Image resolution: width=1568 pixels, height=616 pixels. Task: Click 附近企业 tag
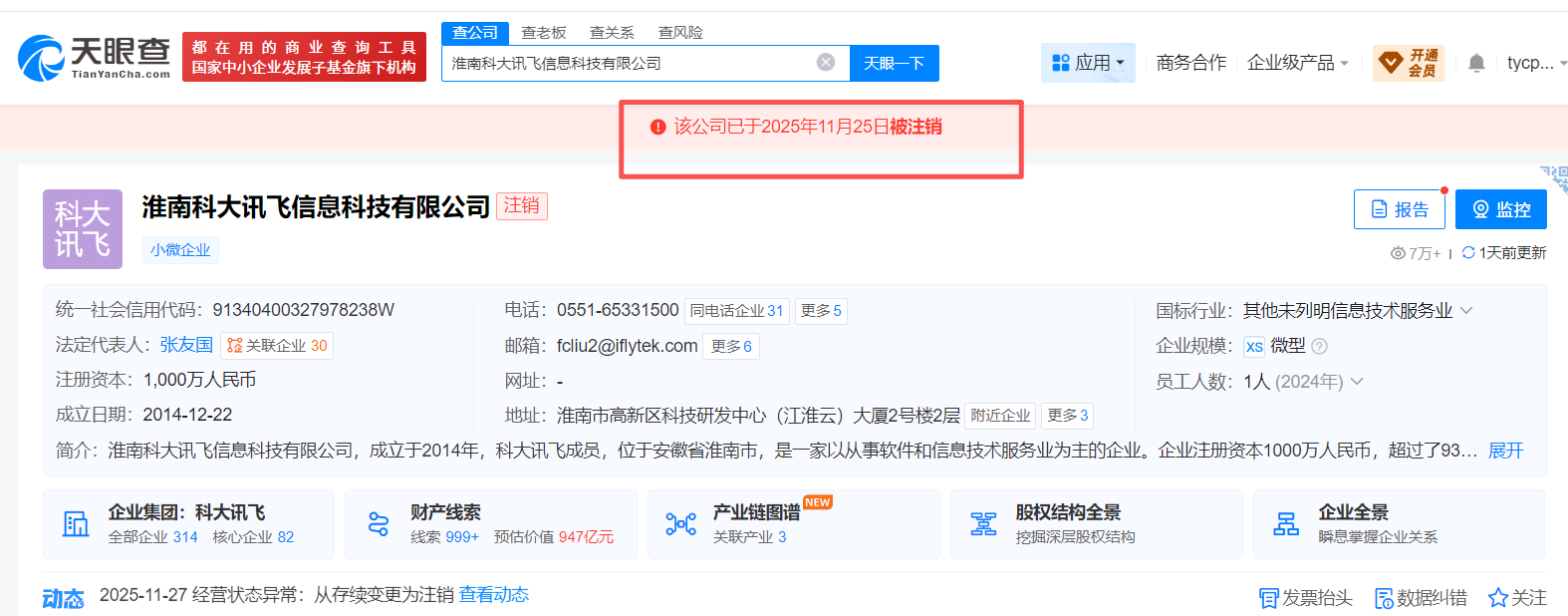(x=1001, y=416)
